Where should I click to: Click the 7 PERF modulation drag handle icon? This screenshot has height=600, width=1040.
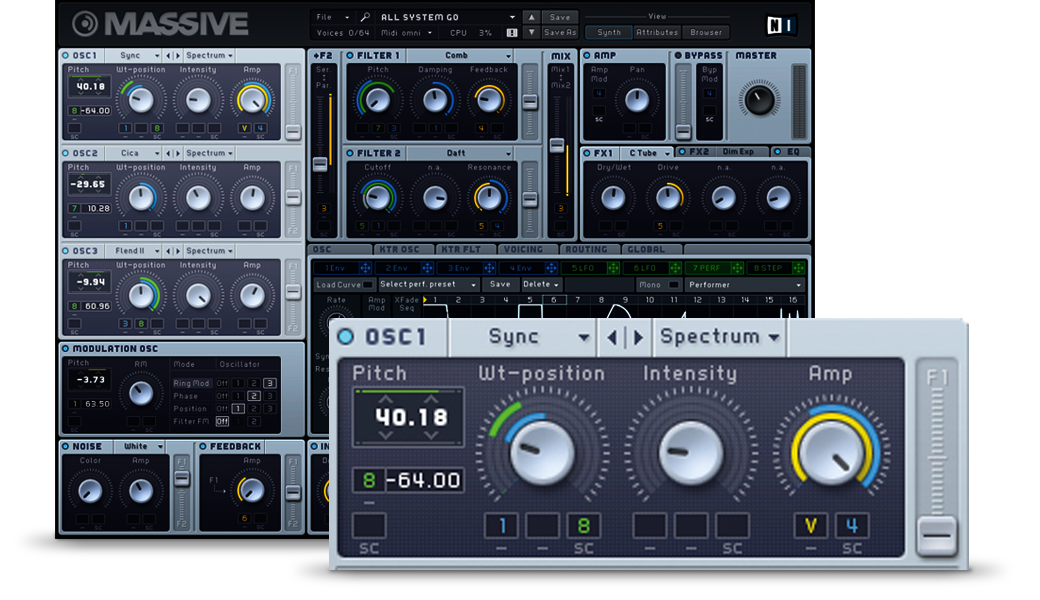coord(737,268)
